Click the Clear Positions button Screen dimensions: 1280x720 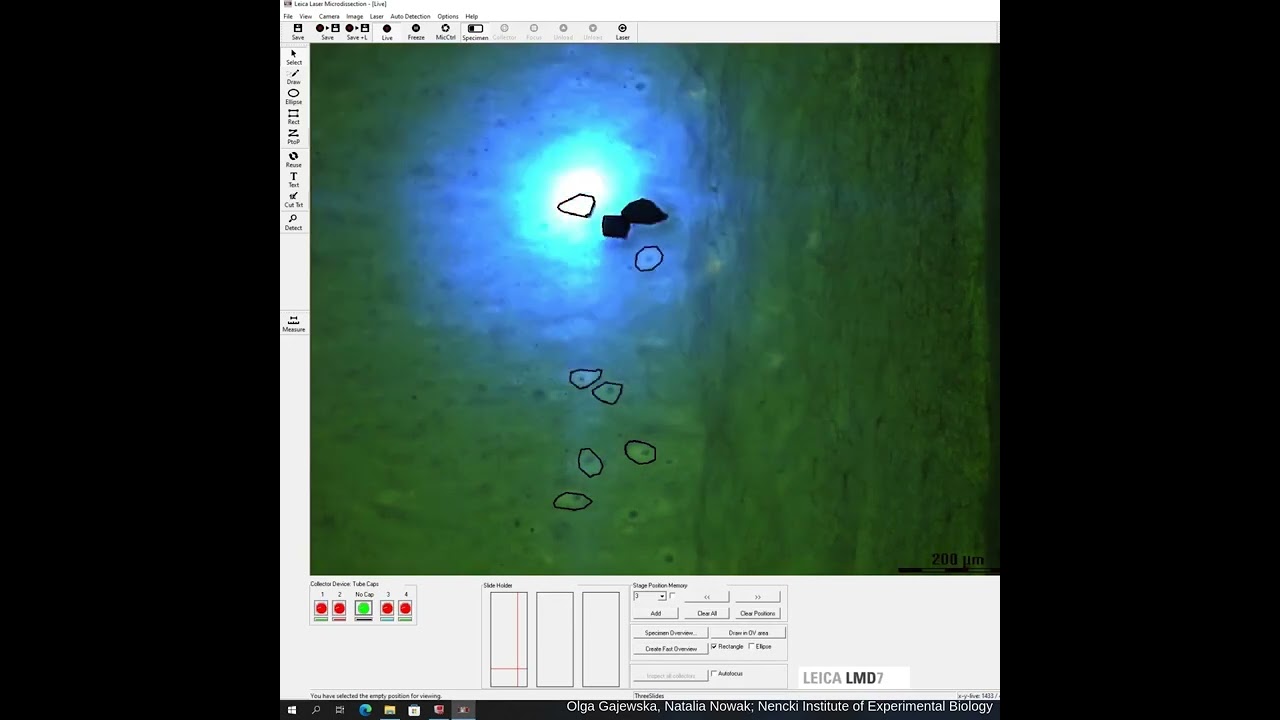(x=758, y=613)
